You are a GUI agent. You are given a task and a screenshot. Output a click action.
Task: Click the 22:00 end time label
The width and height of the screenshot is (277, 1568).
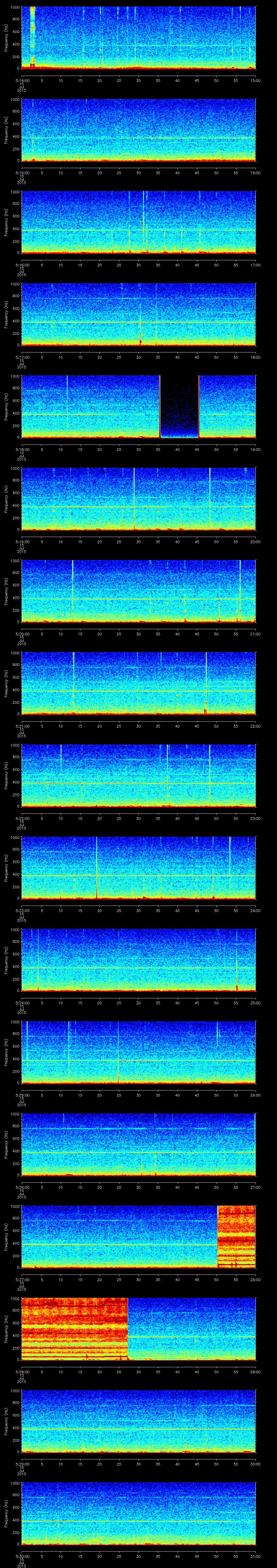[x=255, y=726]
